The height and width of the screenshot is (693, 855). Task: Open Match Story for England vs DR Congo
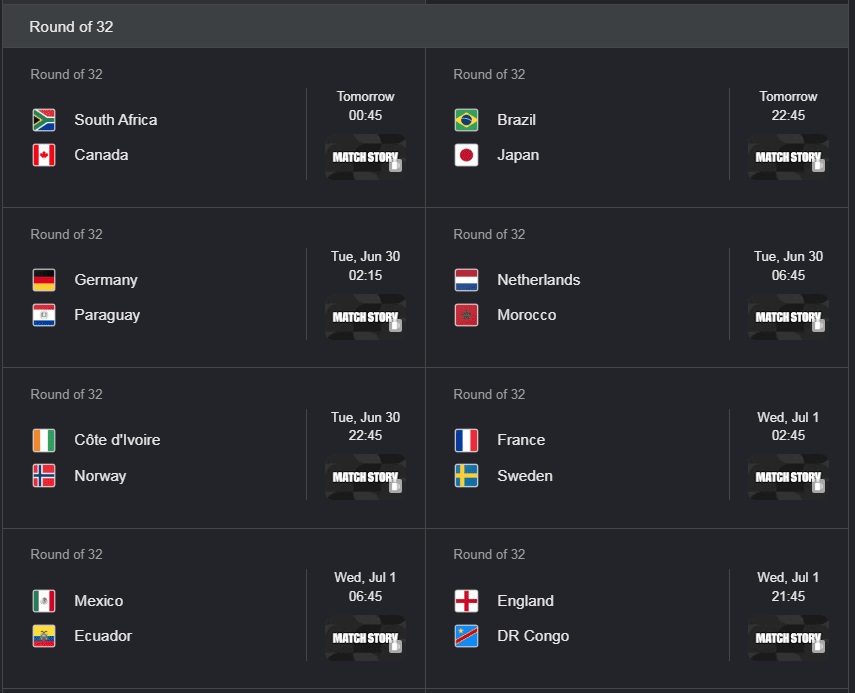[788, 638]
